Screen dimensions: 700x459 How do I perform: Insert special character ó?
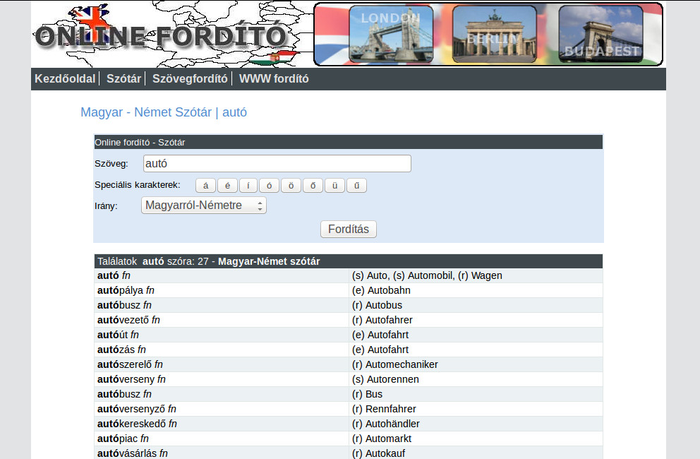coord(269,185)
